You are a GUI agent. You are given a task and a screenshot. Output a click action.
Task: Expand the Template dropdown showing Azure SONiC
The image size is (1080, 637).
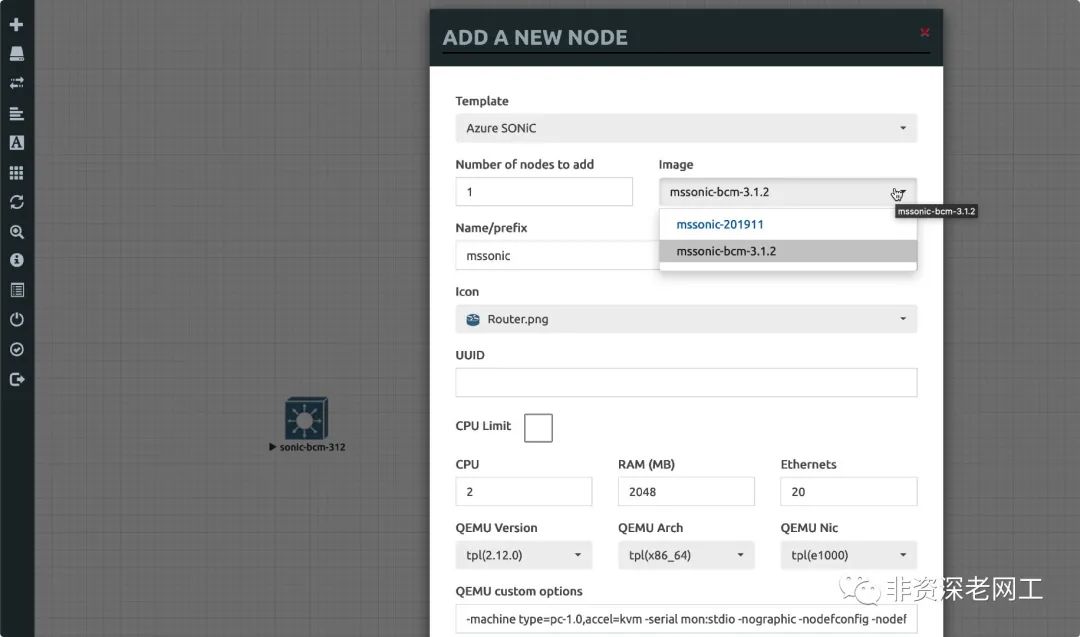pyautogui.click(x=686, y=128)
